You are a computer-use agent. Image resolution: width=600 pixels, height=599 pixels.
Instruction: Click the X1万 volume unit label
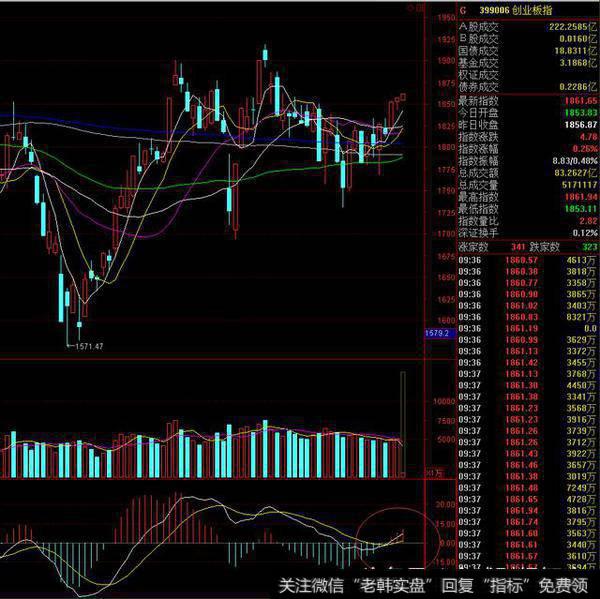[435, 473]
